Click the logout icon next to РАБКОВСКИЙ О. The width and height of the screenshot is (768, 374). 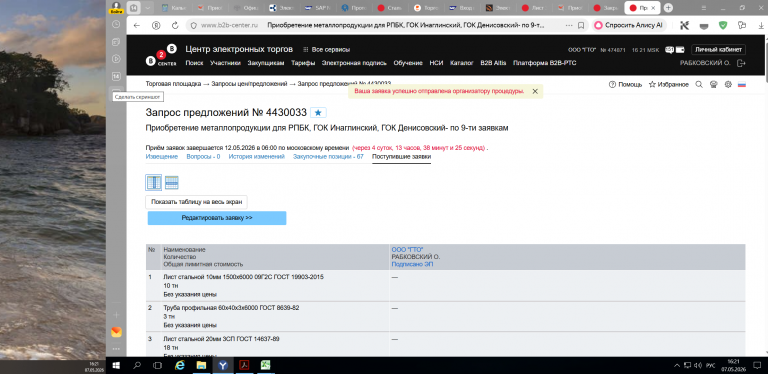(741, 63)
